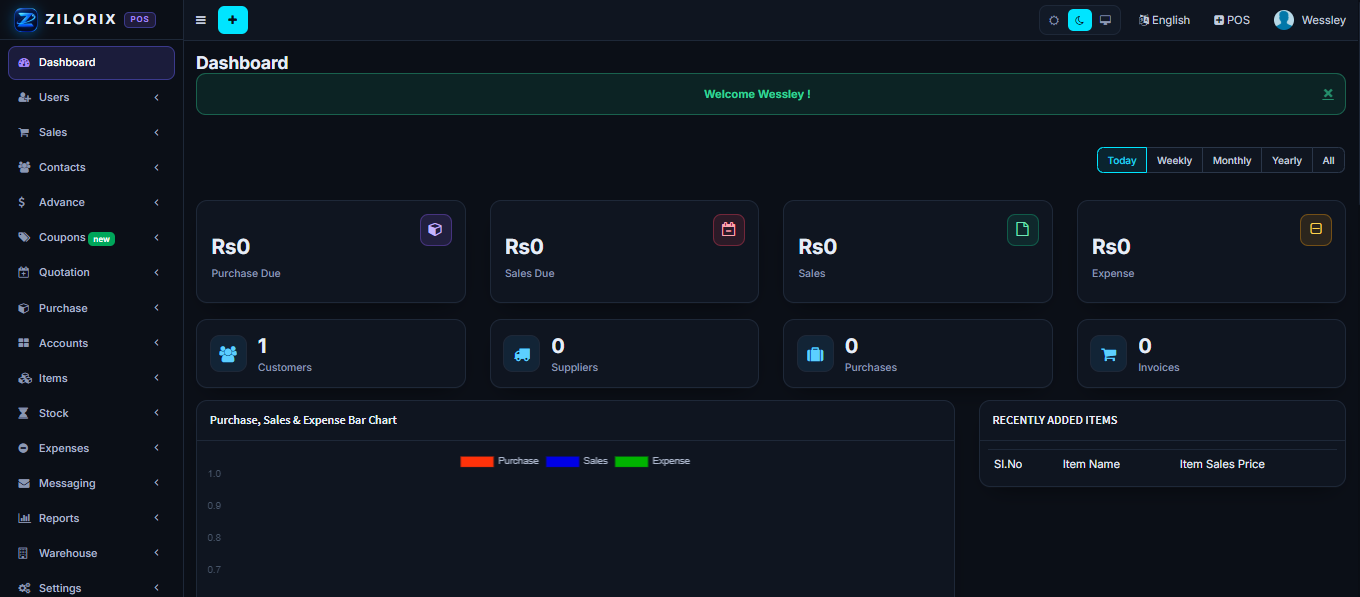Viewport: 1360px width, 597px height.
Task: Click the Purchase Due cube icon
Action: coord(436,230)
